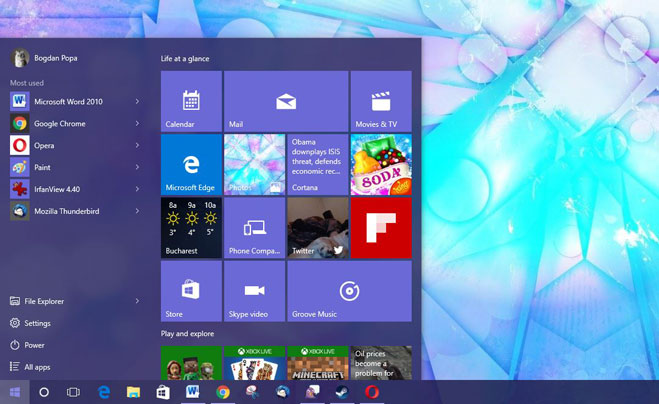This screenshot has height=404, width=659.
Task: Expand Paint jump list arrow
Action: point(137,167)
